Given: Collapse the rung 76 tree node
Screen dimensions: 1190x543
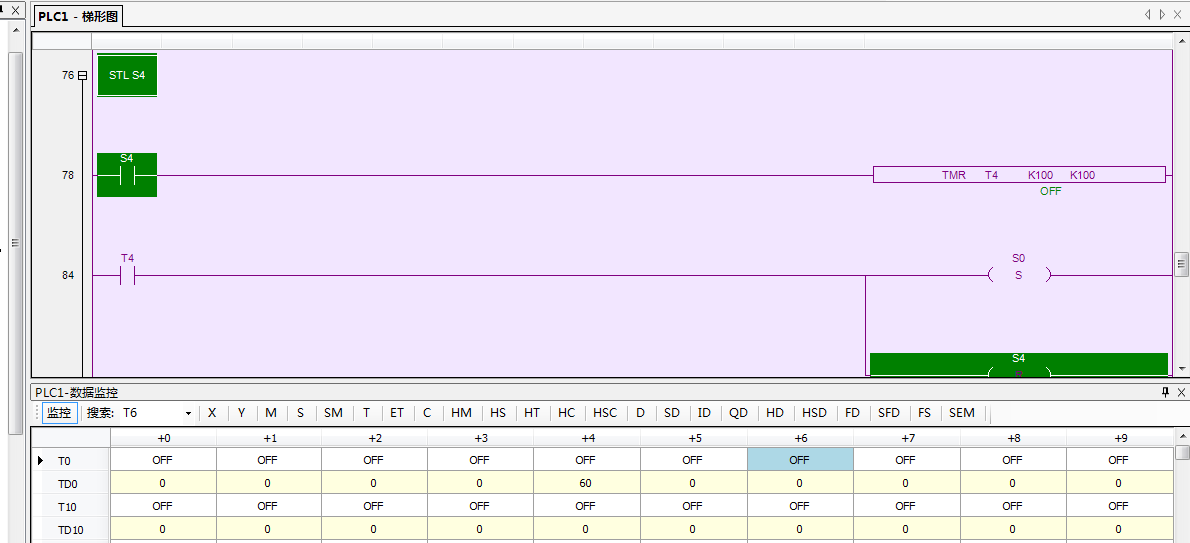Looking at the screenshot, I should (x=82, y=75).
